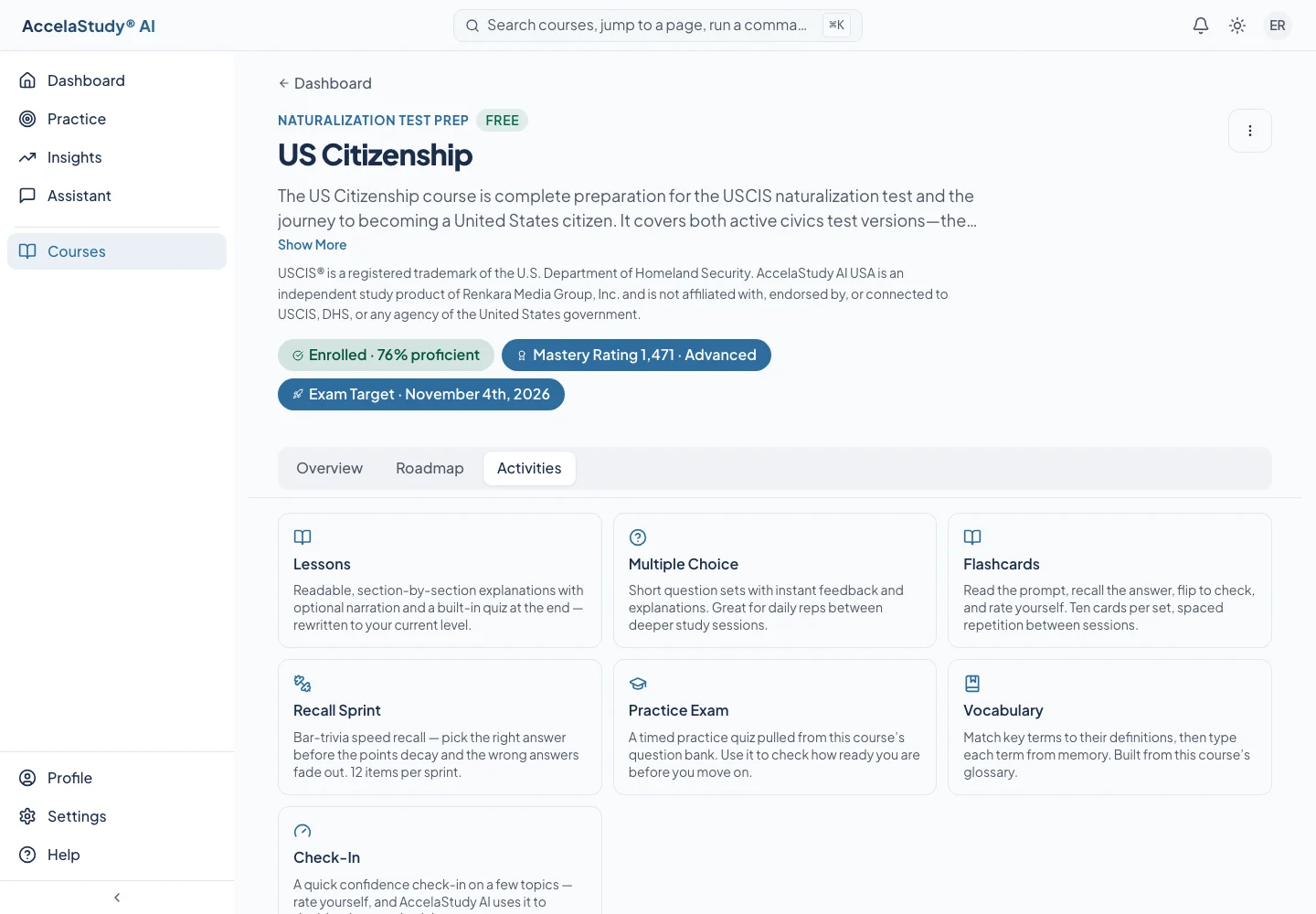
Task: Click the Practice target icon
Action: click(x=27, y=119)
